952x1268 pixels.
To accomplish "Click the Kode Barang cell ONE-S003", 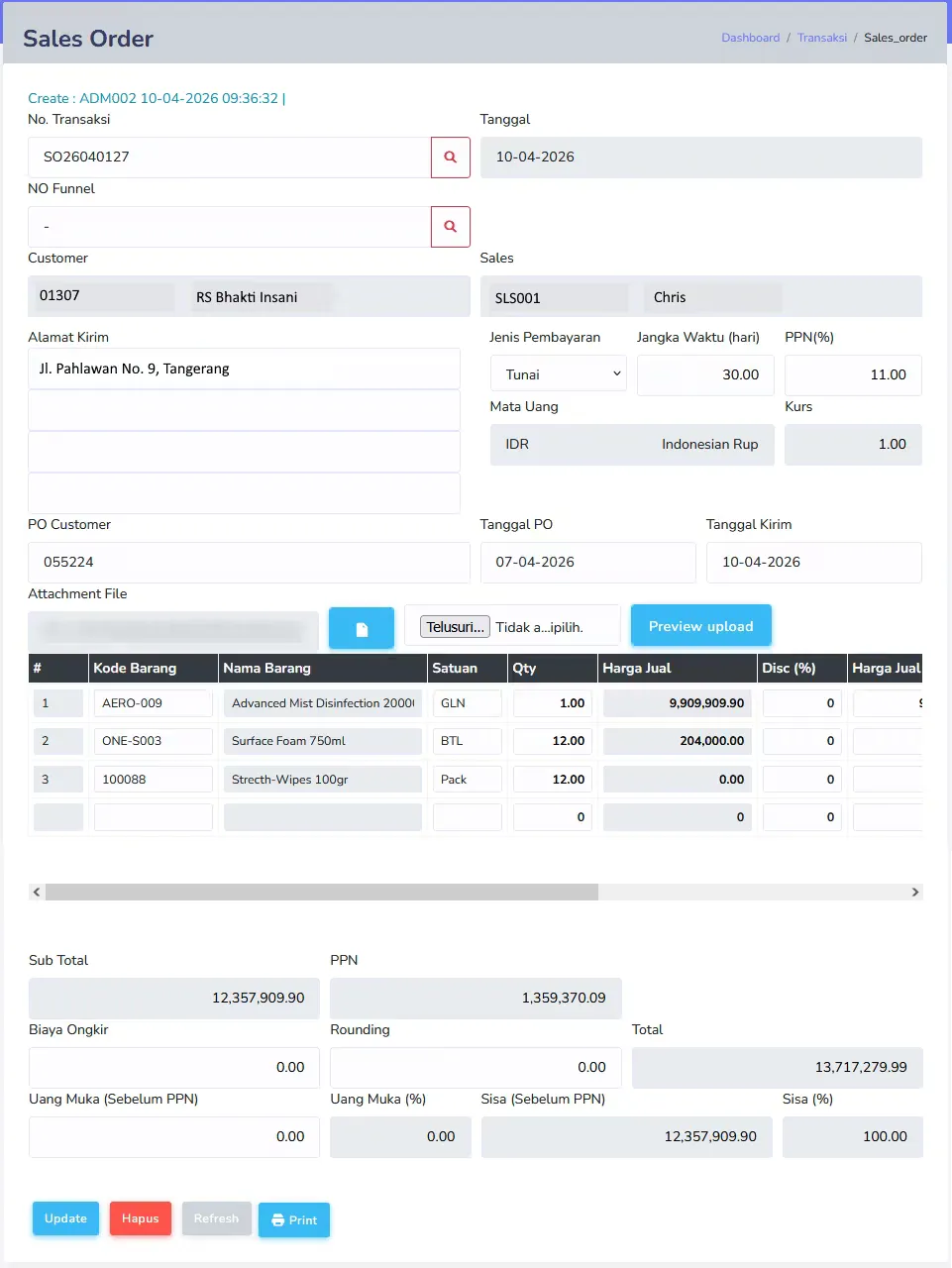I will pyautogui.click(x=153, y=741).
